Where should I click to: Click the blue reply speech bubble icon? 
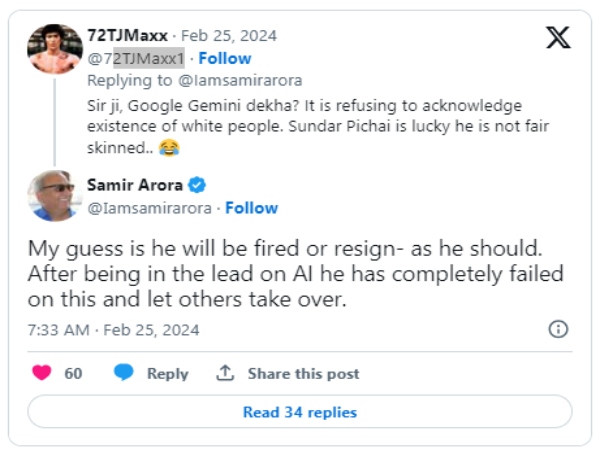124,373
